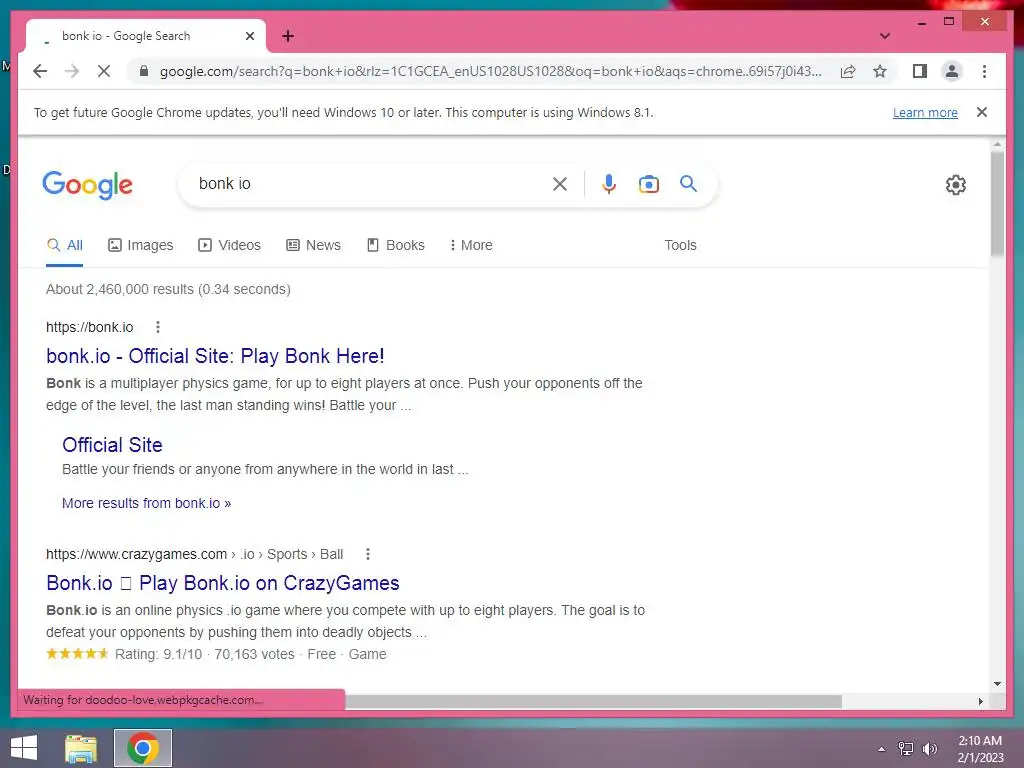Image resolution: width=1024 pixels, height=768 pixels.
Task: Dismiss the Chrome update notification bar
Action: click(x=982, y=112)
